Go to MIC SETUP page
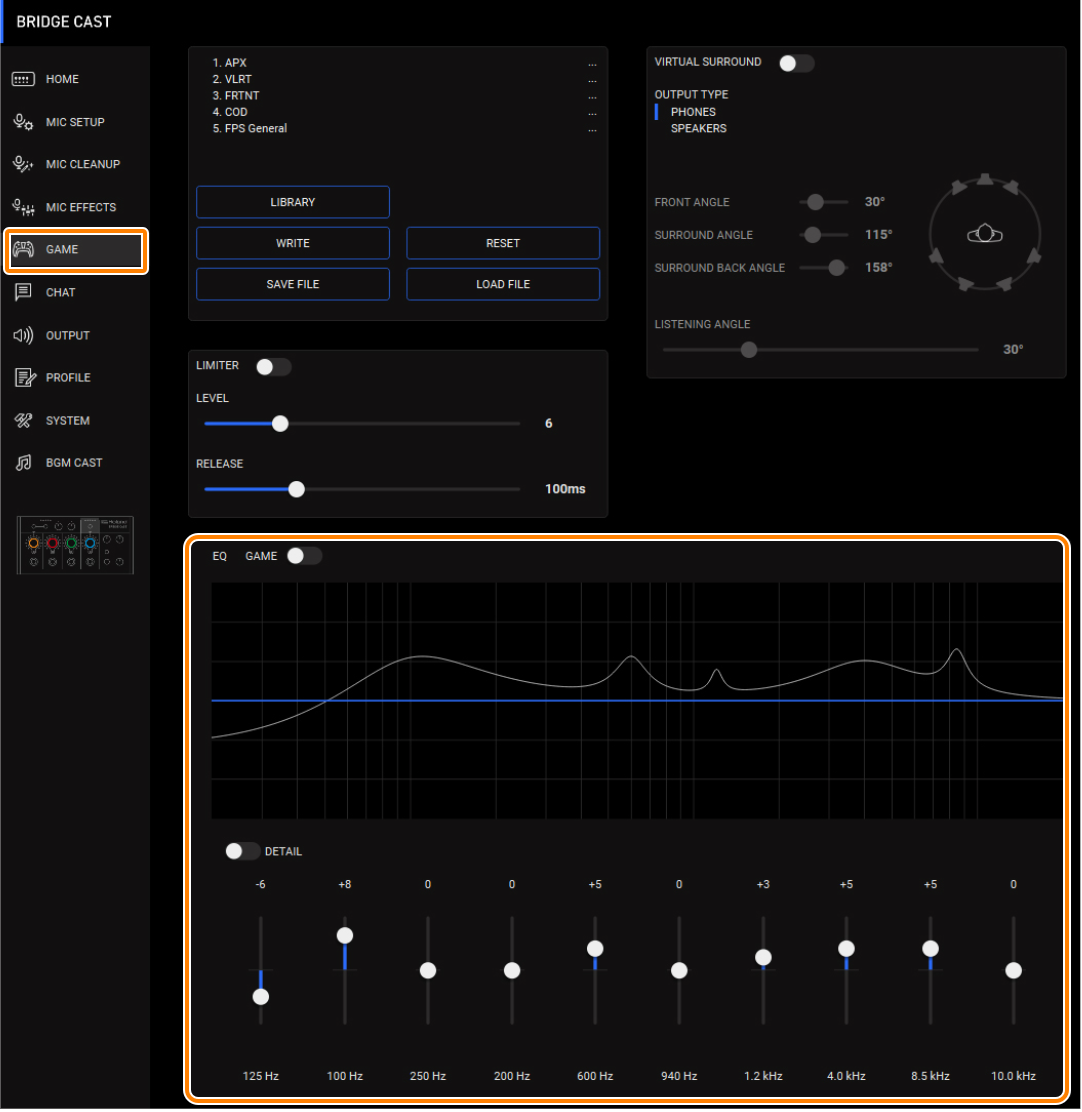The height and width of the screenshot is (1112, 1082). pyautogui.click(x=77, y=122)
